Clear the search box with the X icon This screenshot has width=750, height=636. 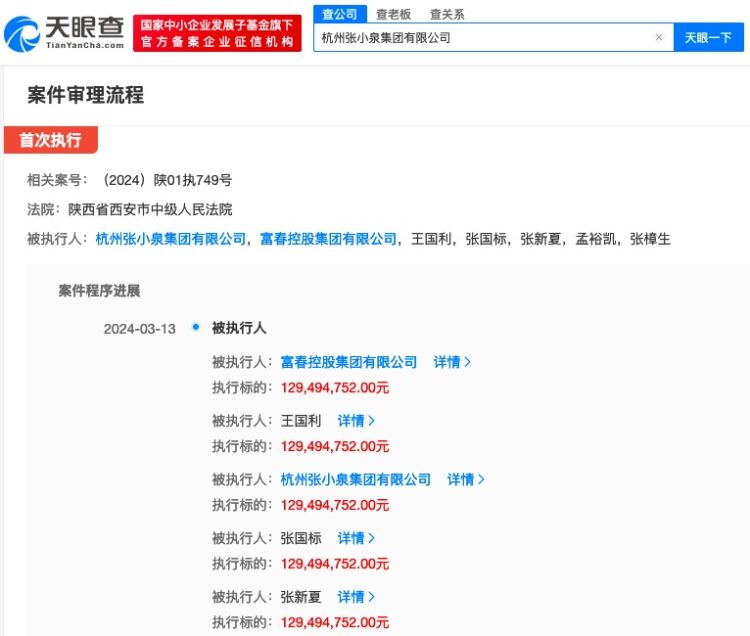tap(659, 37)
